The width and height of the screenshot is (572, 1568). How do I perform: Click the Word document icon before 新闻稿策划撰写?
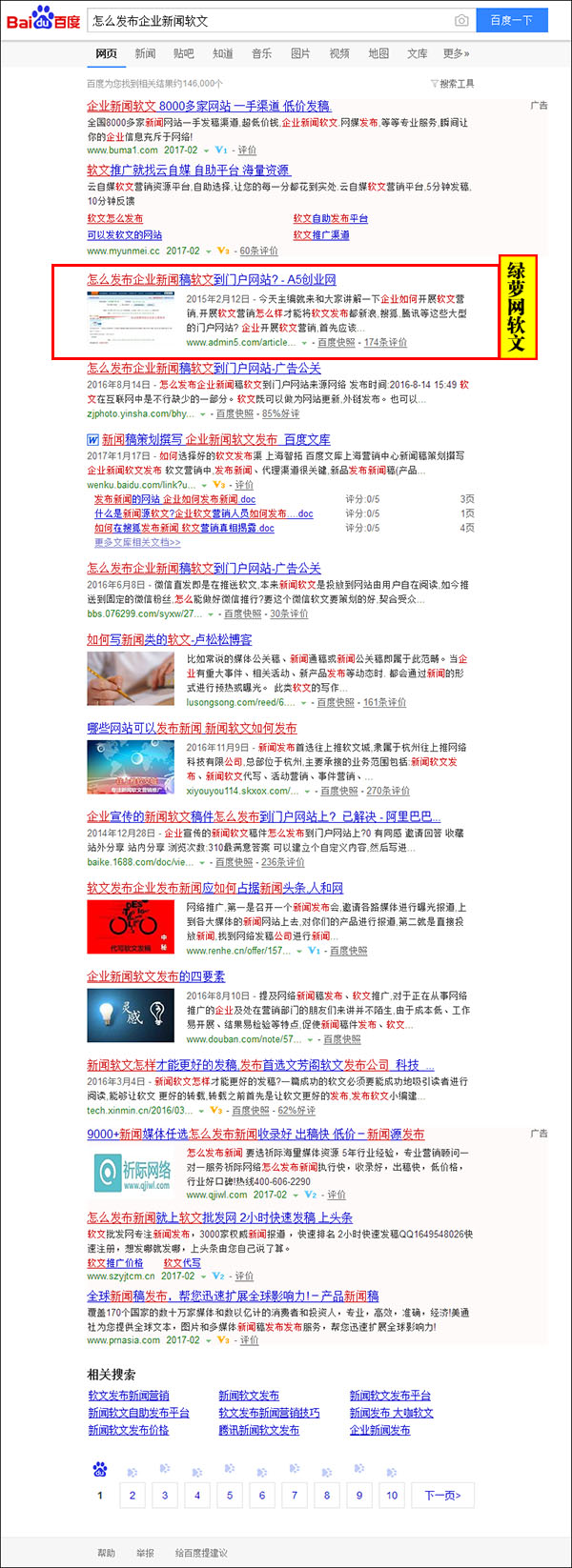click(x=92, y=439)
